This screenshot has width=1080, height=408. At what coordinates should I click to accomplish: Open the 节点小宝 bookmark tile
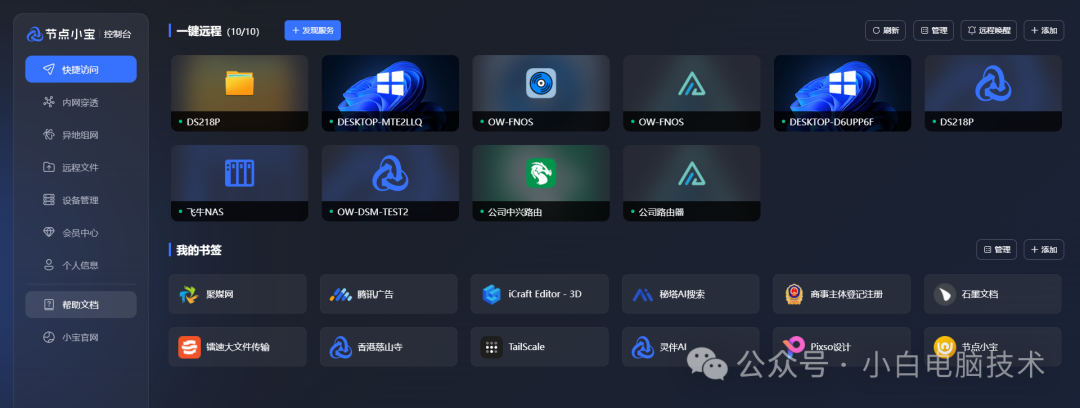(993, 347)
